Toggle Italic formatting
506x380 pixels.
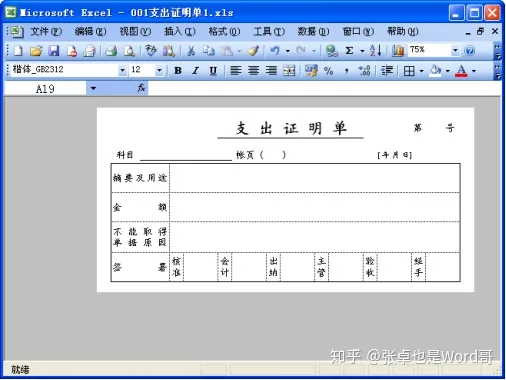[196, 70]
